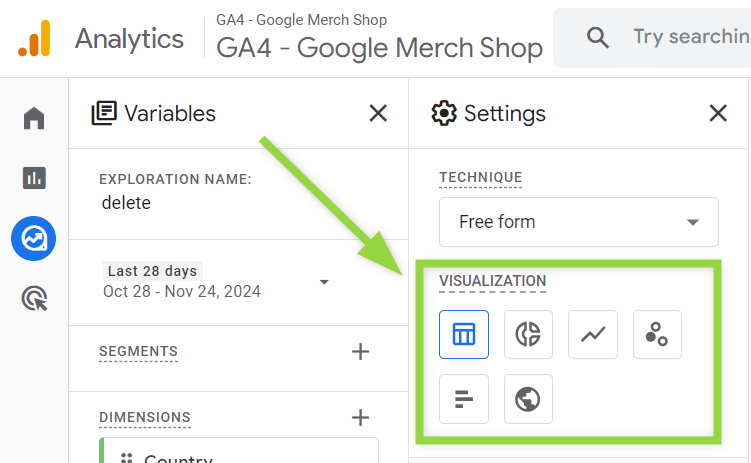Open Home from the left sidebar
Image resolution: width=751 pixels, height=463 pixels.
click(34, 118)
